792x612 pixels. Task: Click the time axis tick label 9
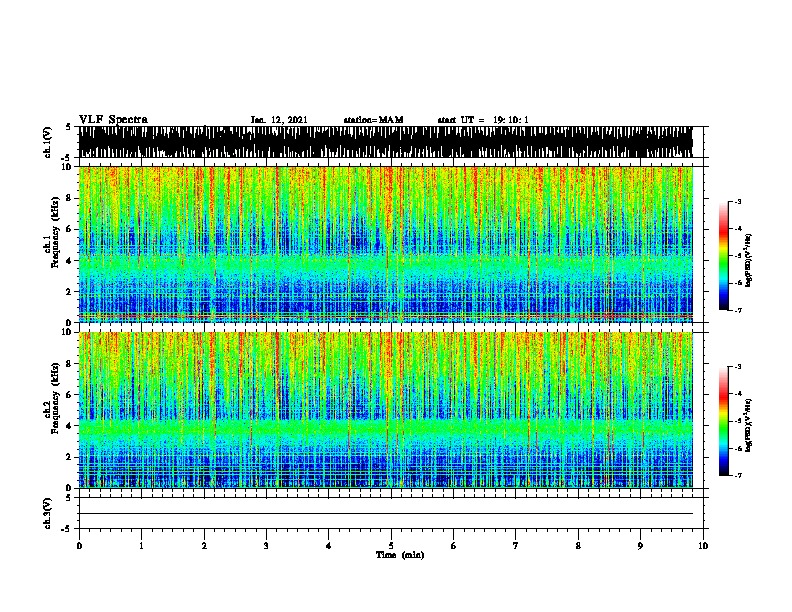pyautogui.click(x=640, y=546)
